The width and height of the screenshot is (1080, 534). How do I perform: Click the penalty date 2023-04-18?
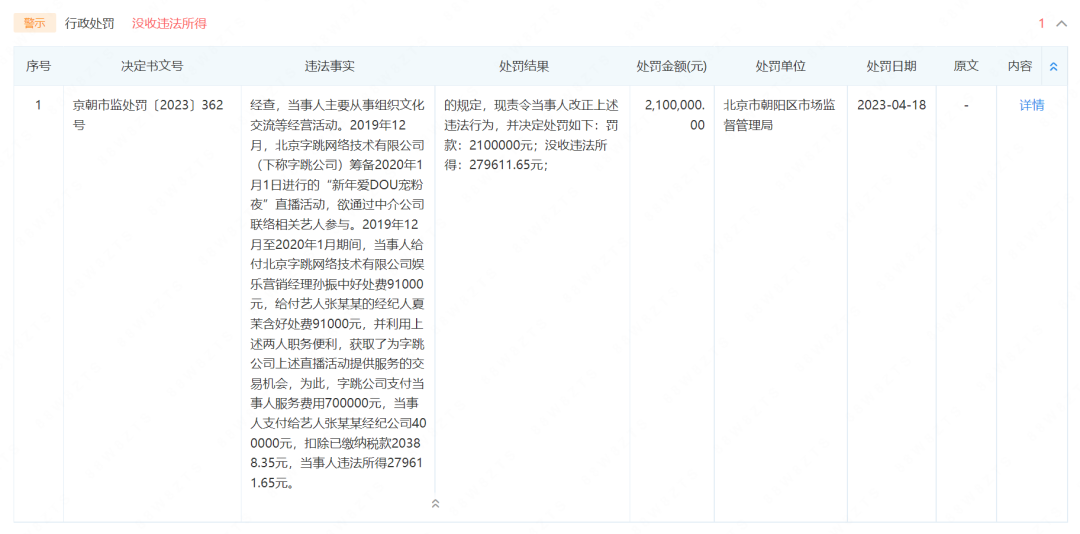891,105
